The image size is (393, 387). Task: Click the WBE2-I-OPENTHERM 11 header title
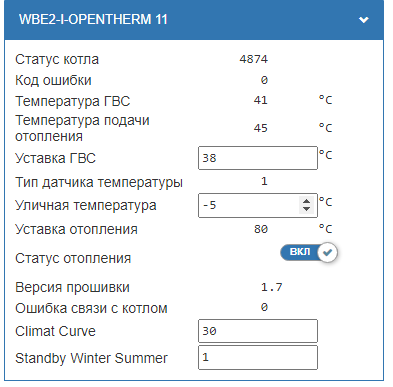pos(93,19)
